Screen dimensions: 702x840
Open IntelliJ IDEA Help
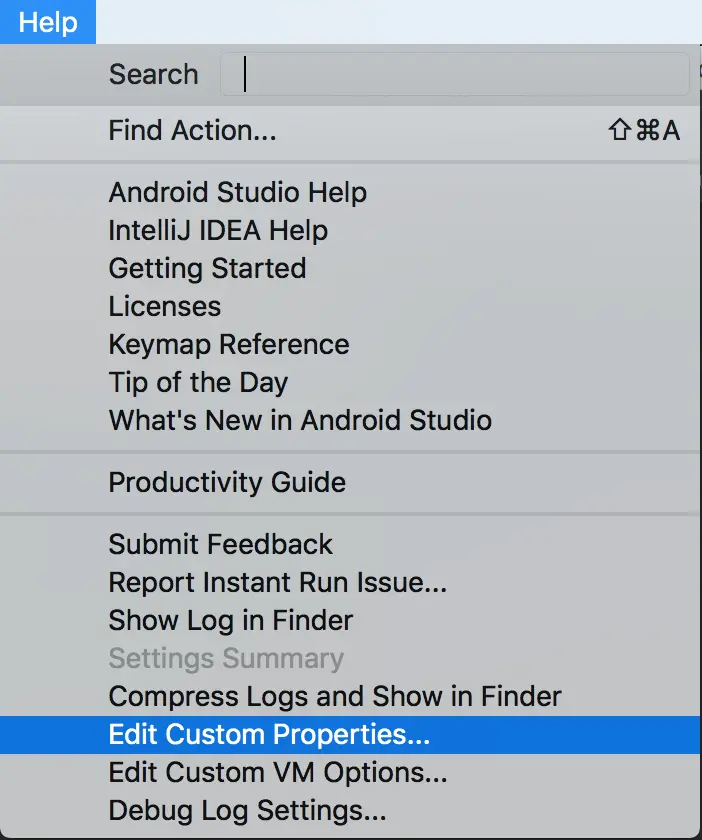click(x=218, y=230)
